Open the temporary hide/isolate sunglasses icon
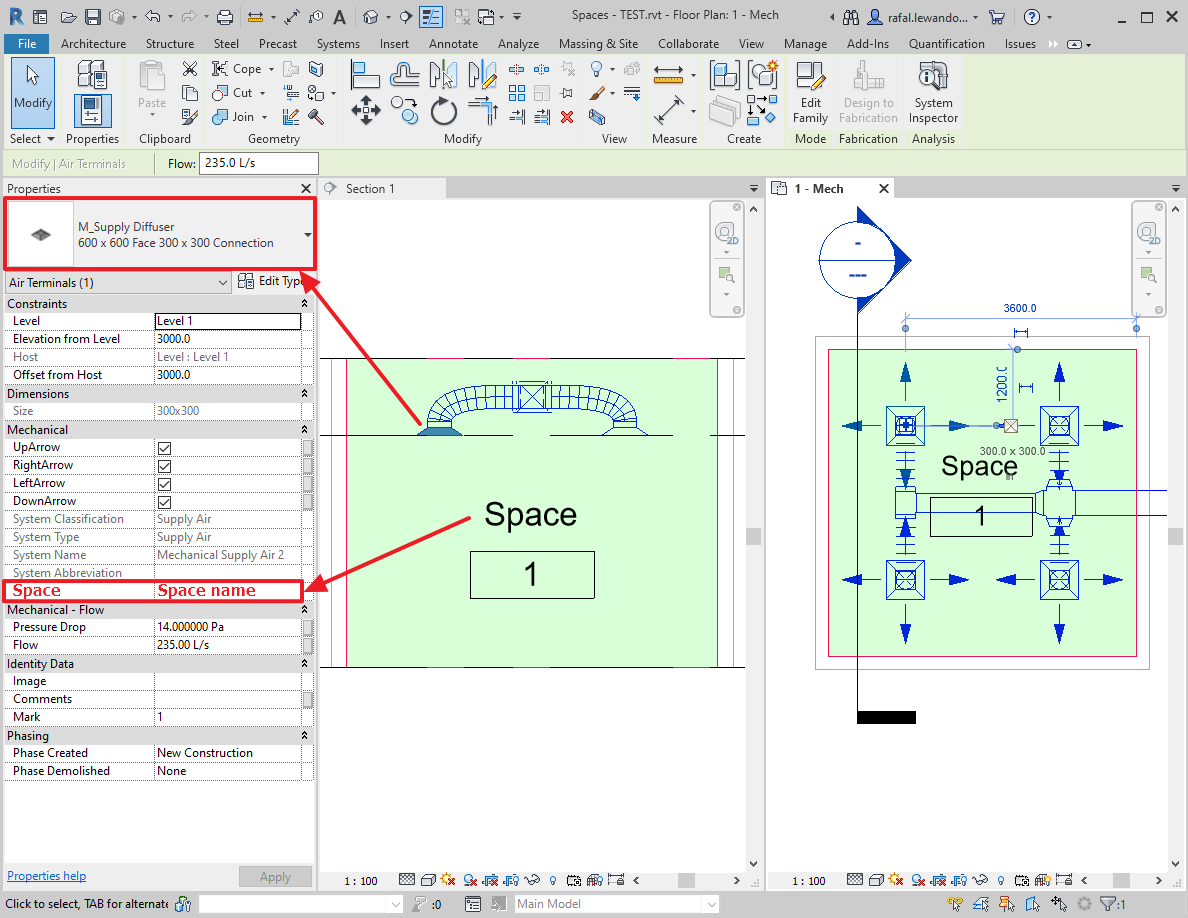 tap(531, 880)
